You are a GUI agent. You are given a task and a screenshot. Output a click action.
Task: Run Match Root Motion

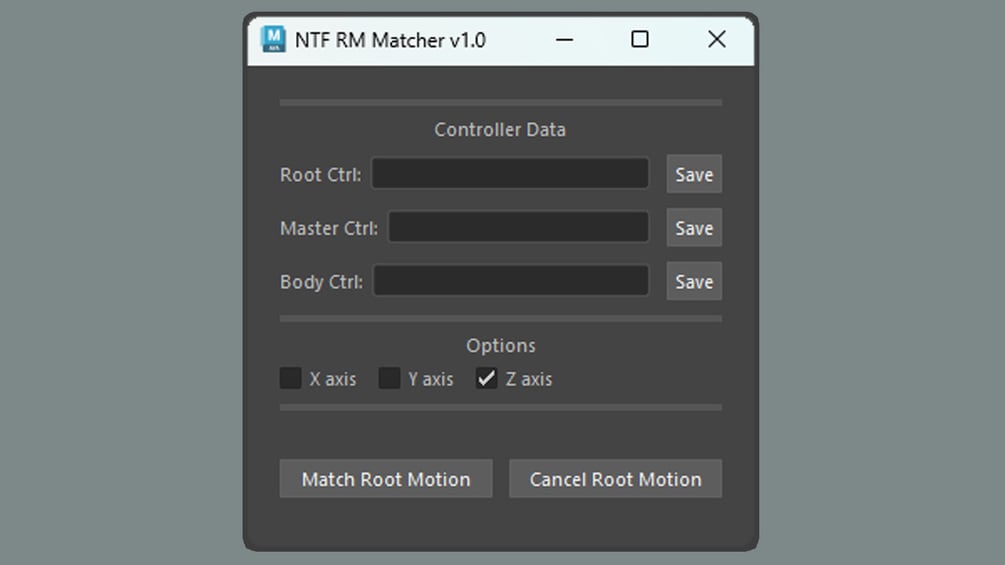click(386, 479)
